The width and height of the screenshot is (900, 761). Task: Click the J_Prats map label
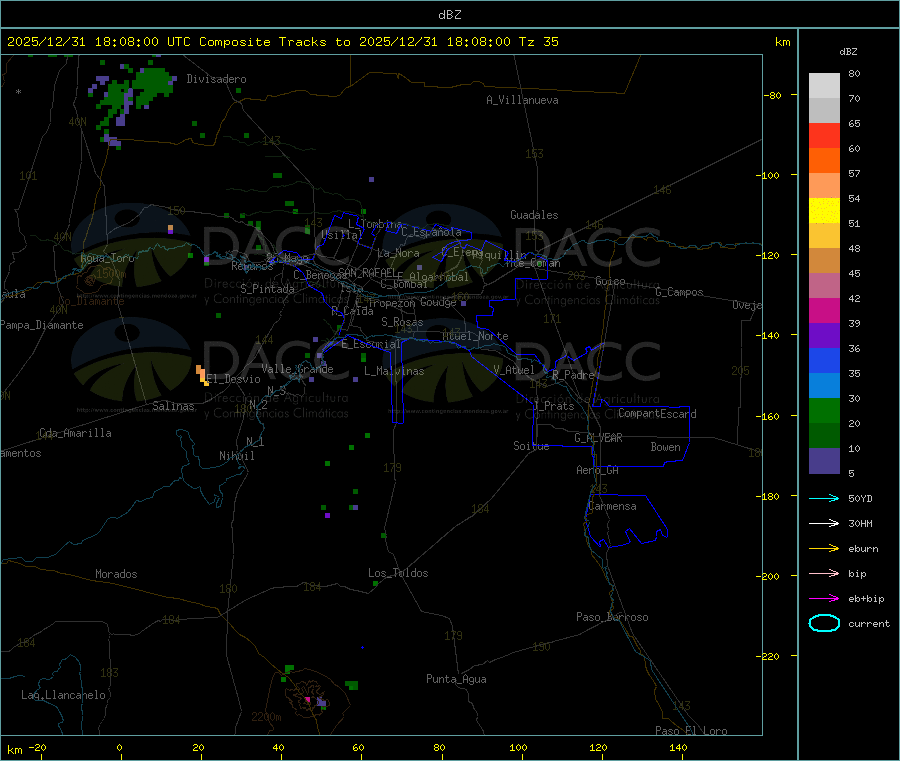554,406
